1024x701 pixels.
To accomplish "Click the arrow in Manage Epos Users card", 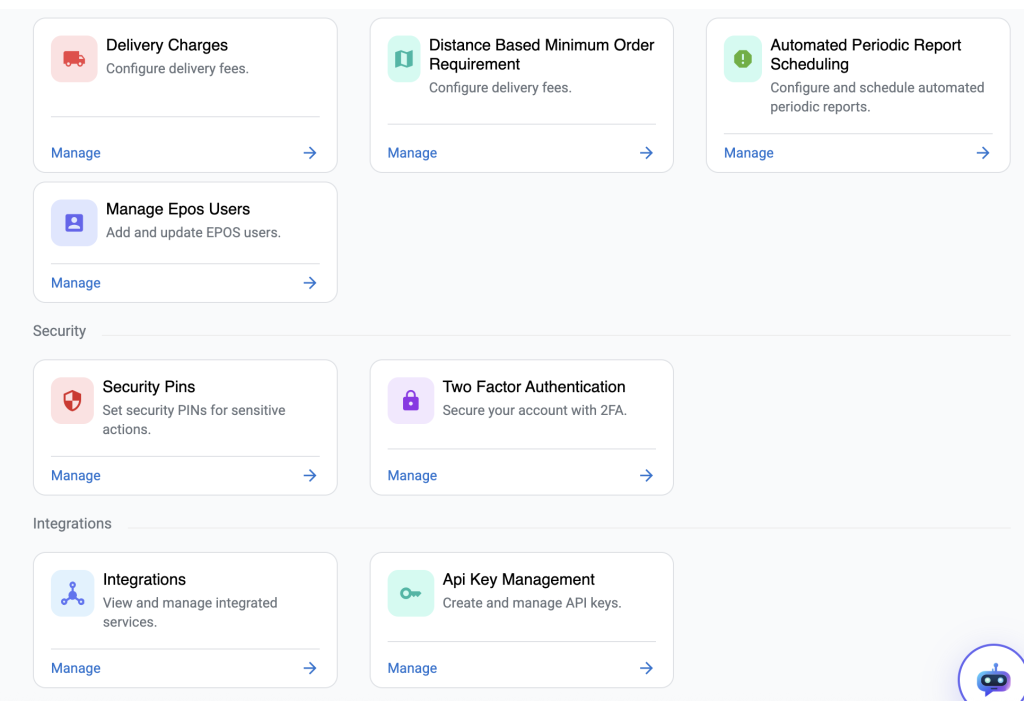I will click(310, 283).
